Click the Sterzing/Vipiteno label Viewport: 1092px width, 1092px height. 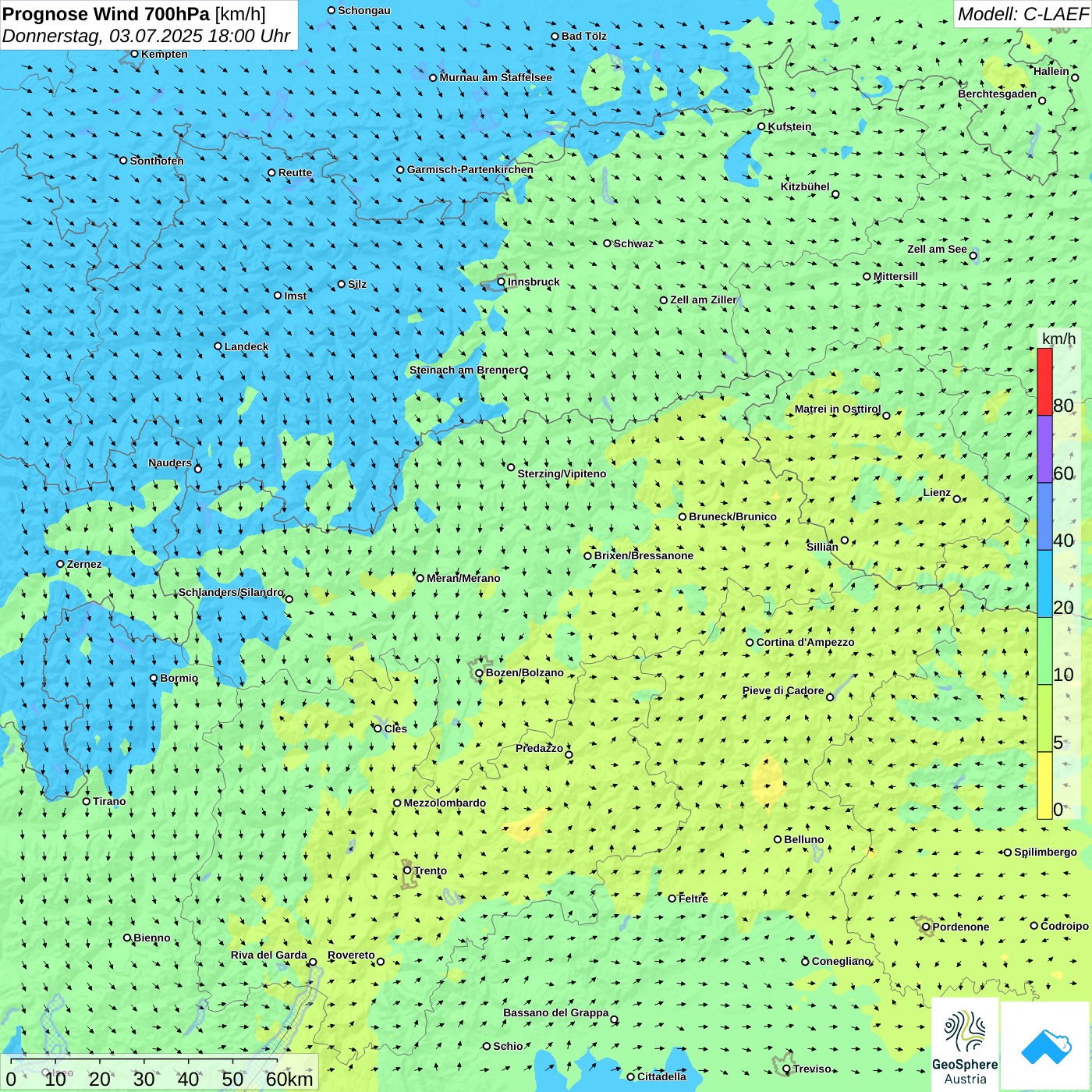(x=562, y=473)
